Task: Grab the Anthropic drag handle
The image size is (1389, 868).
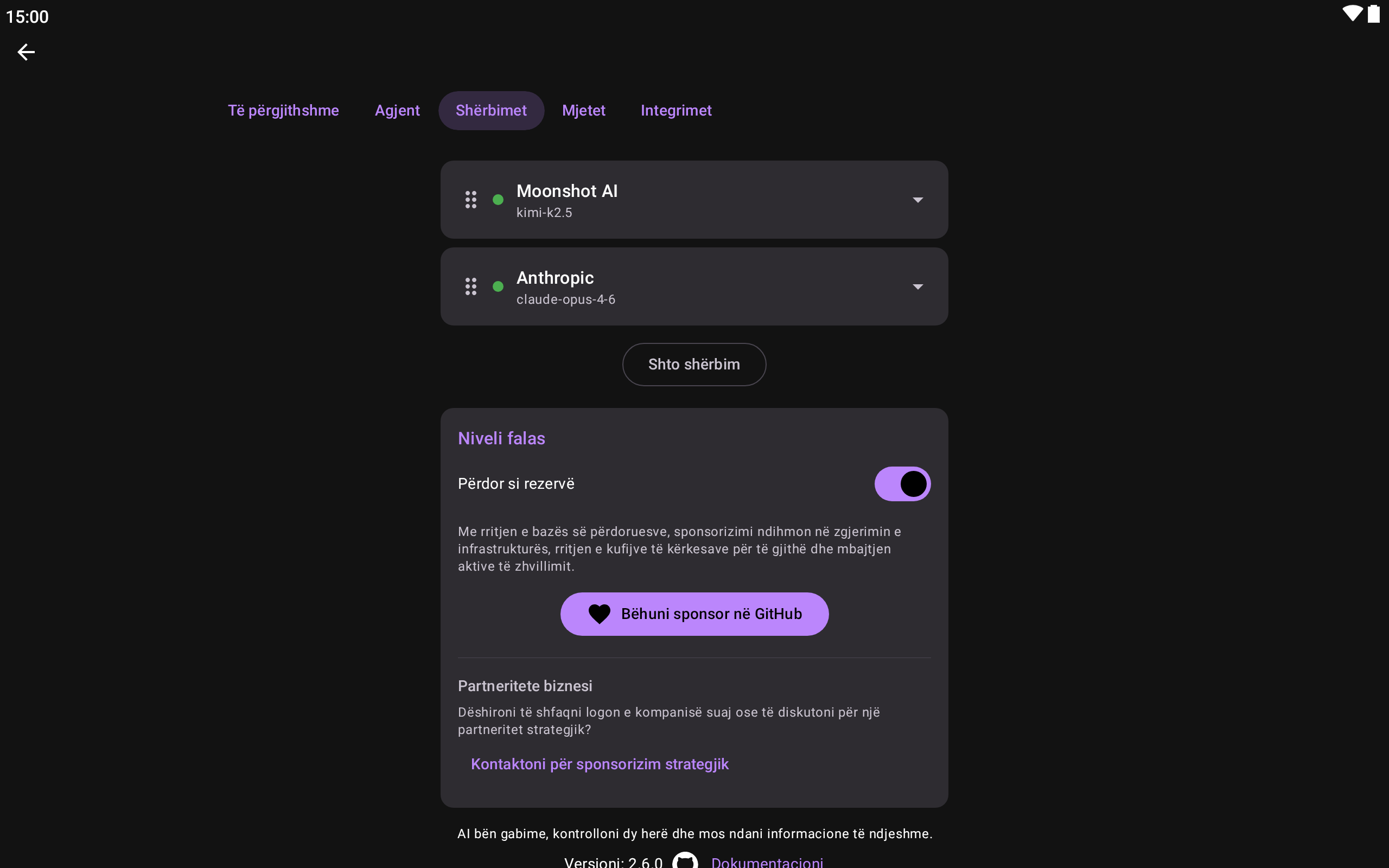Action: 470,286
